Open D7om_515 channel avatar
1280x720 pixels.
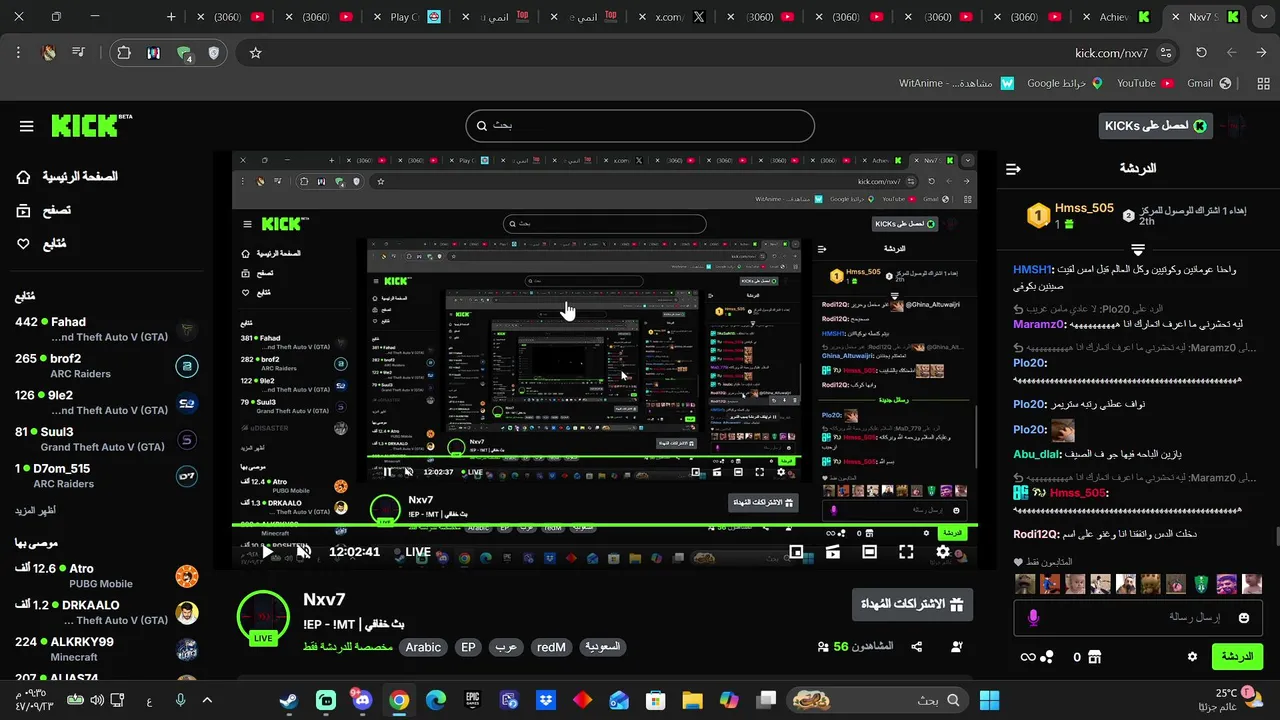(187, 476)
